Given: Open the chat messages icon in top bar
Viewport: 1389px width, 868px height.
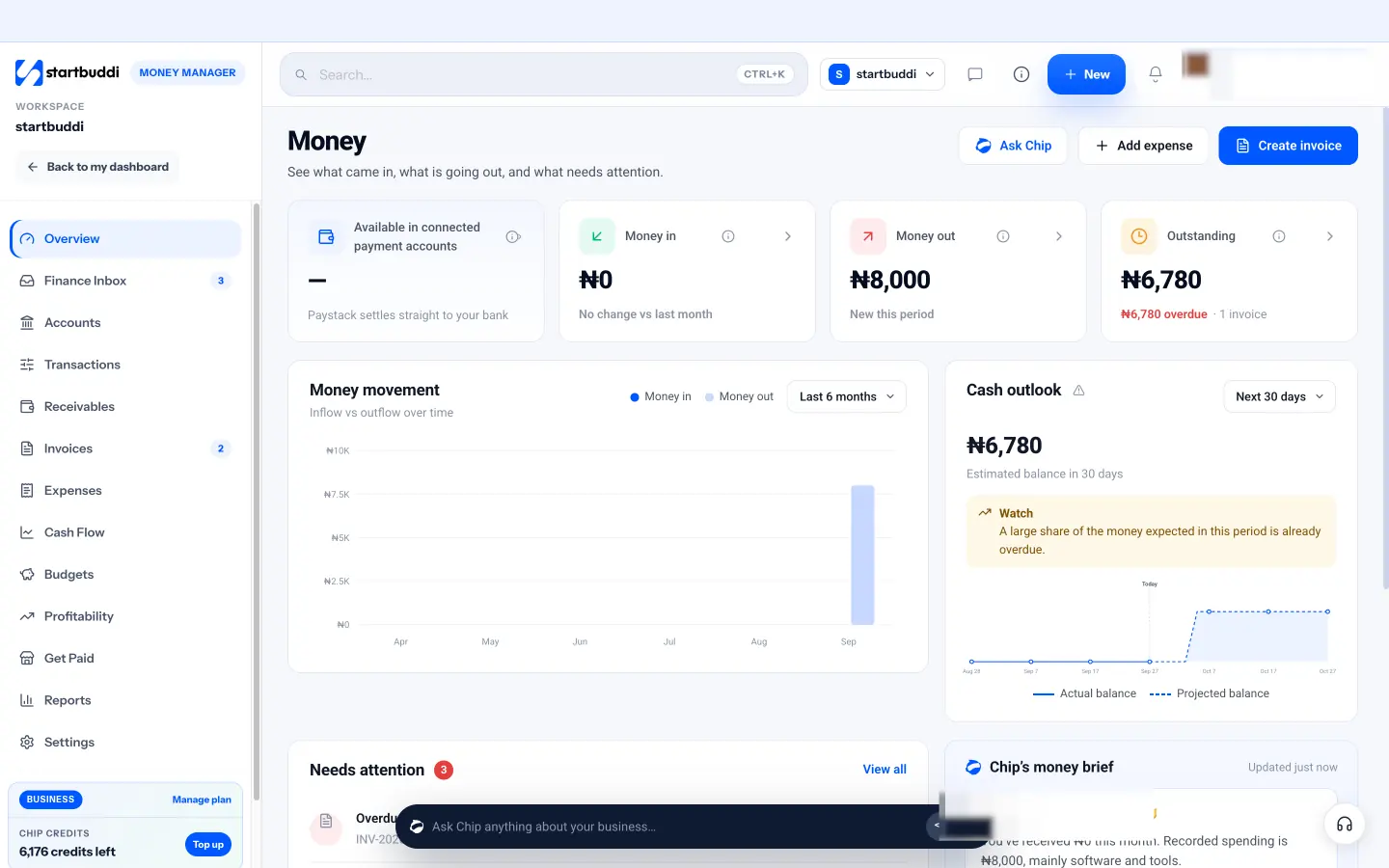Looking at the screenshot, I should pyautogui.click(x=975, y=74).
